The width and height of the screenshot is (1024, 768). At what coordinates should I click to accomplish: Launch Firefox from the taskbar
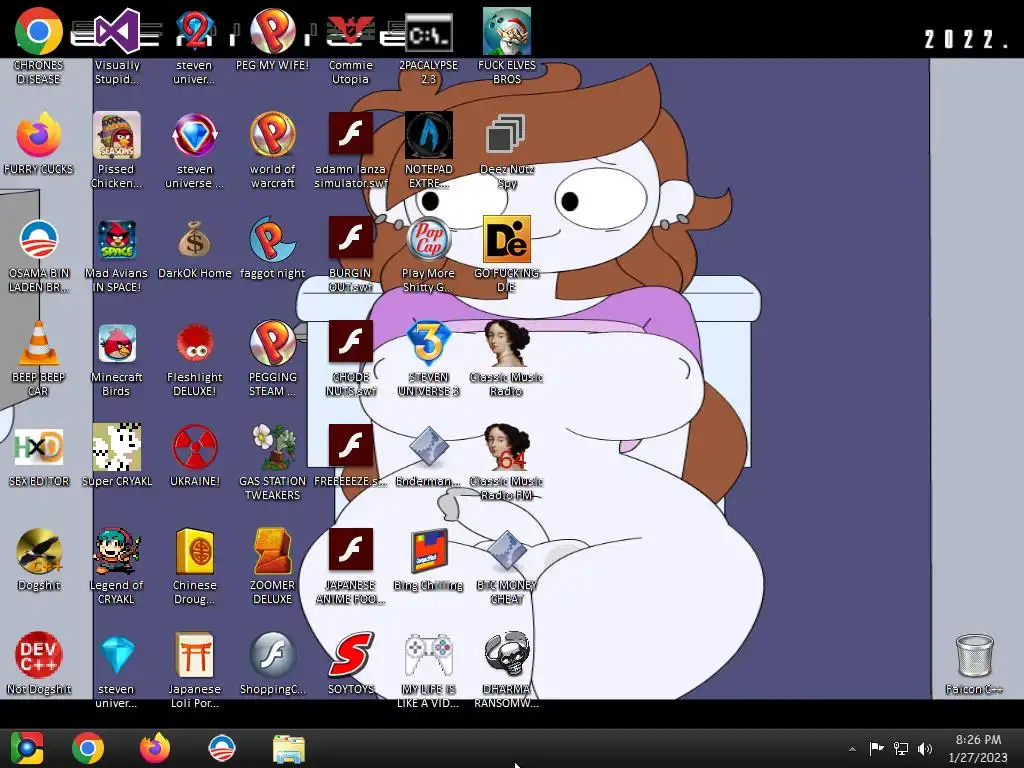155,748
